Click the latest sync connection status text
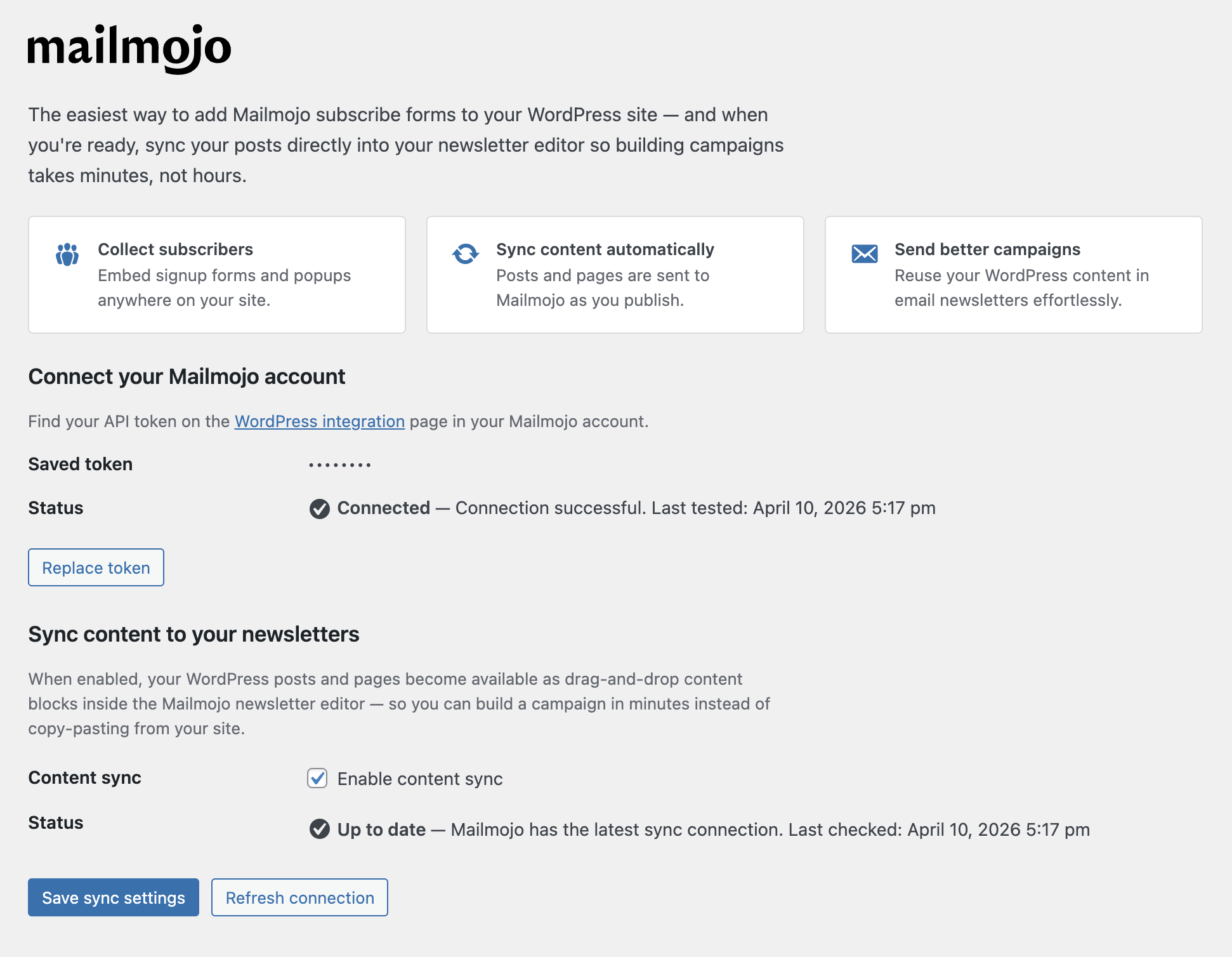The image size is (1232, 957). pos(770,829)
